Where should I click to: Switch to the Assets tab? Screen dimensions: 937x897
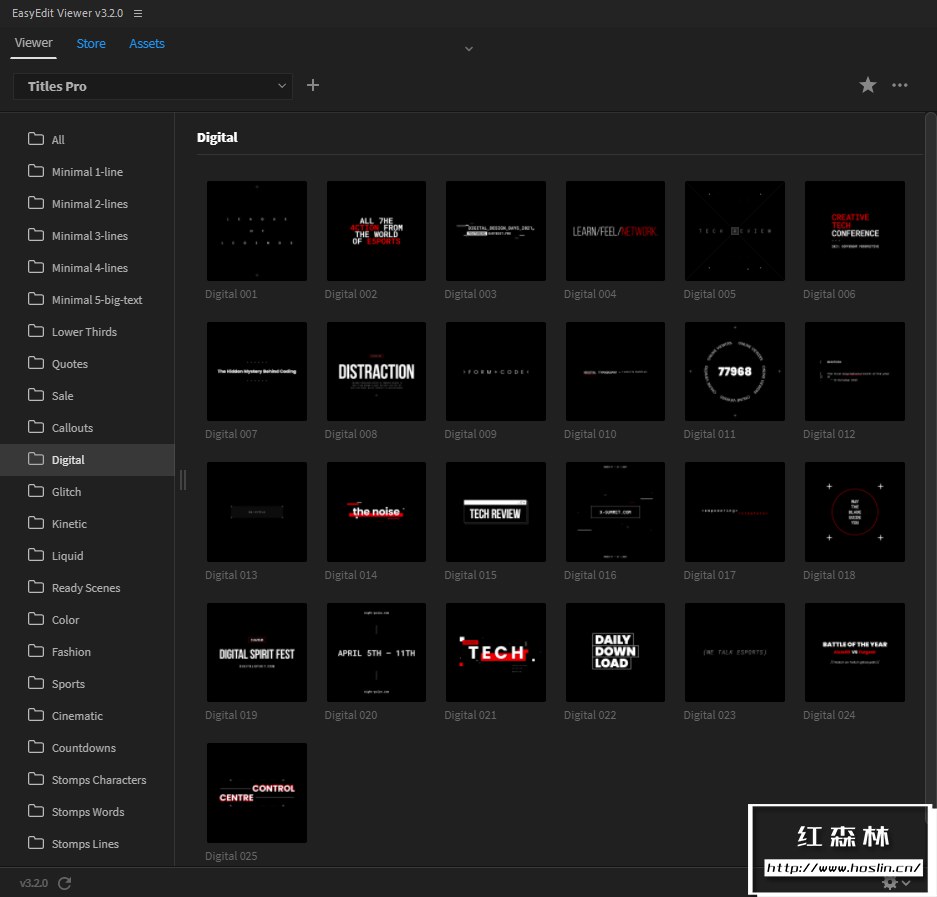point(147,43)
